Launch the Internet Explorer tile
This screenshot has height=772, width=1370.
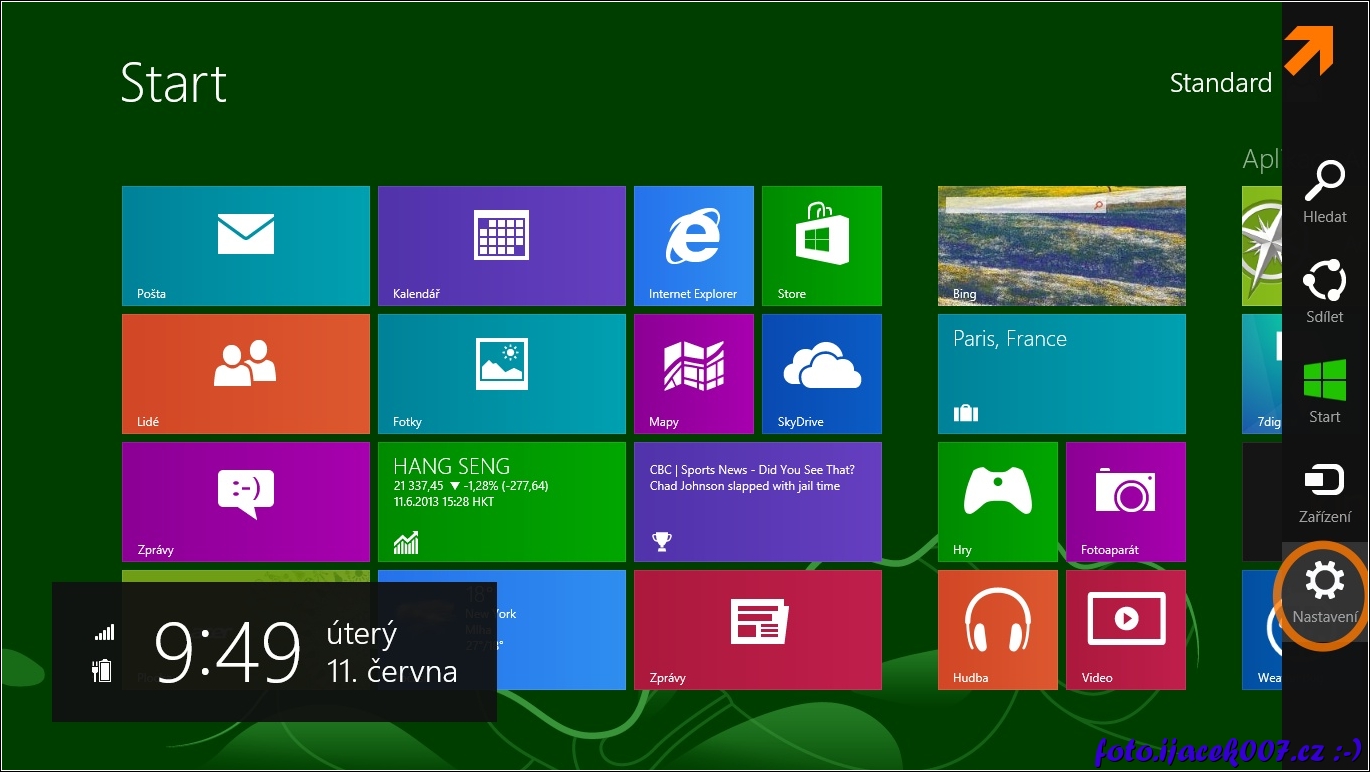[693, 245]
